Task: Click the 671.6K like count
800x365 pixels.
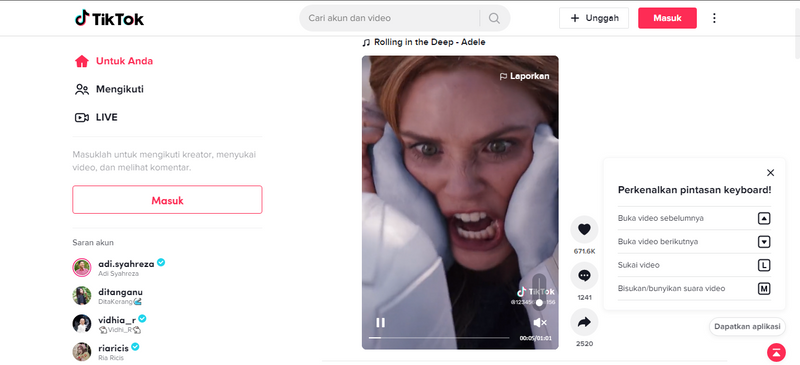Action: [584, 252]
